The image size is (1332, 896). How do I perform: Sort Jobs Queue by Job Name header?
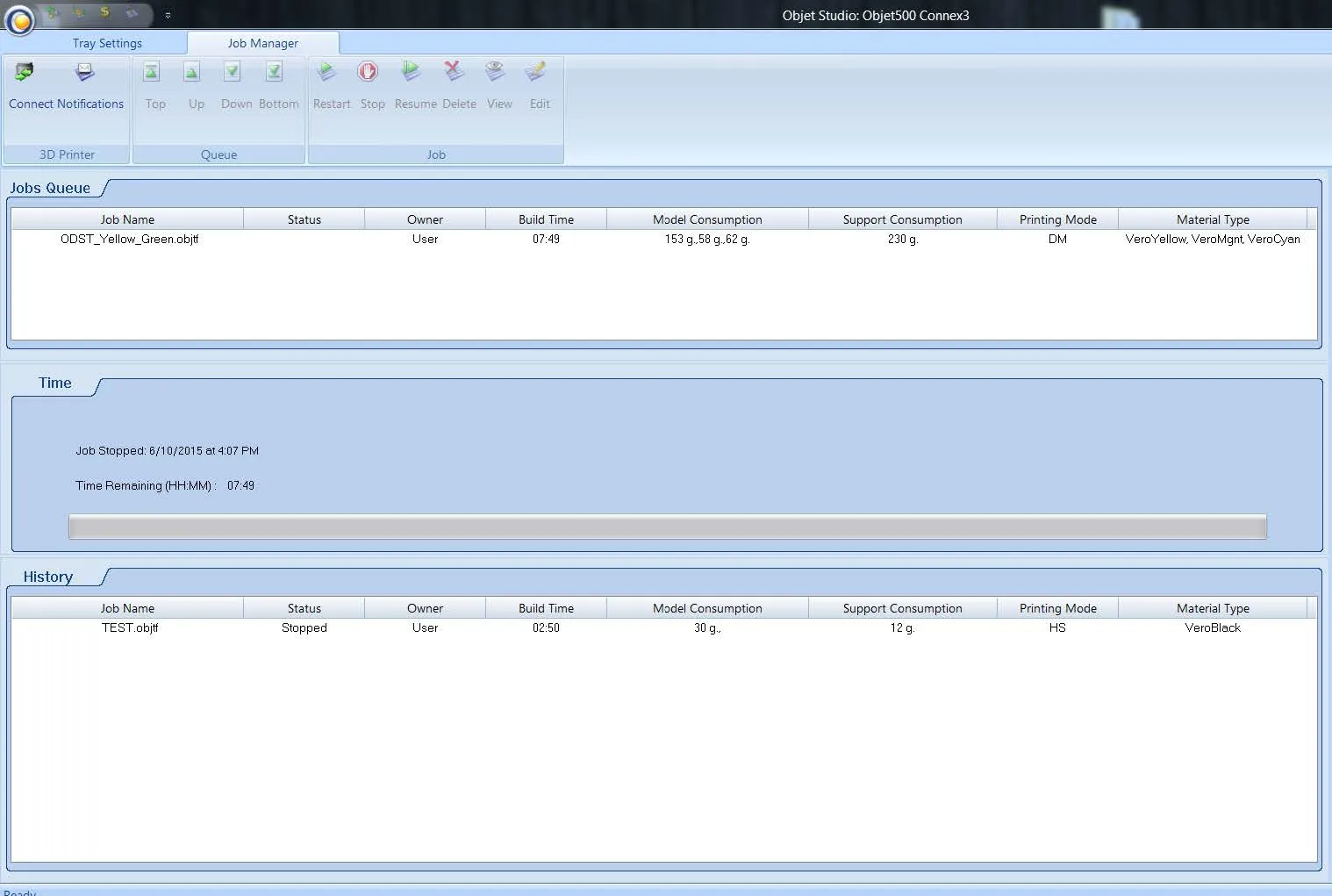[x=127, y=219]
